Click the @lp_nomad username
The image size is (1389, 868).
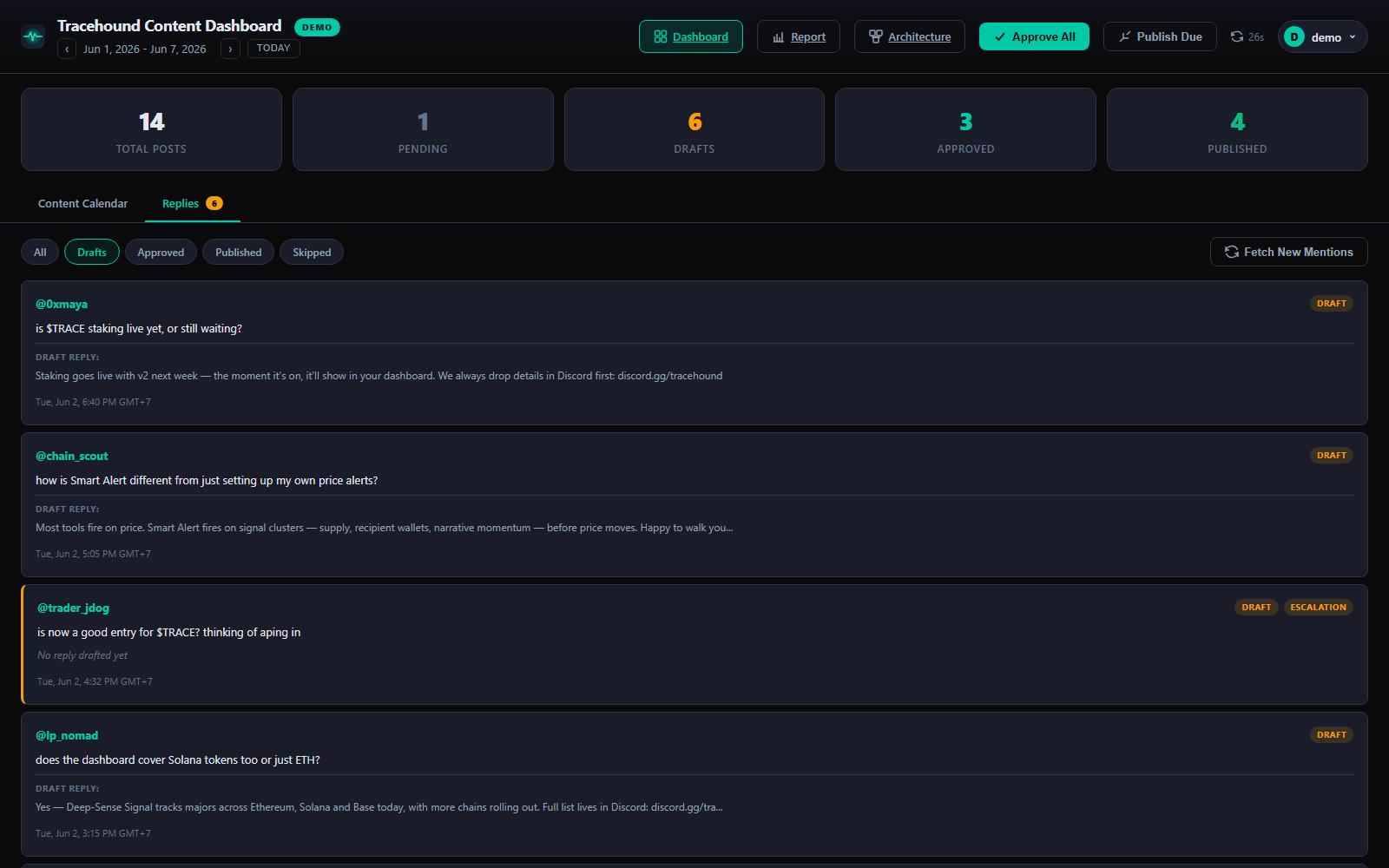coord(67,735)
